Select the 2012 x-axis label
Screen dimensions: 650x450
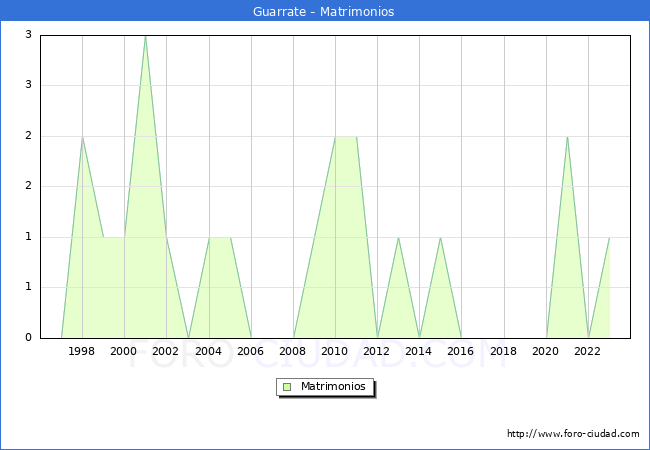point(376,351)
